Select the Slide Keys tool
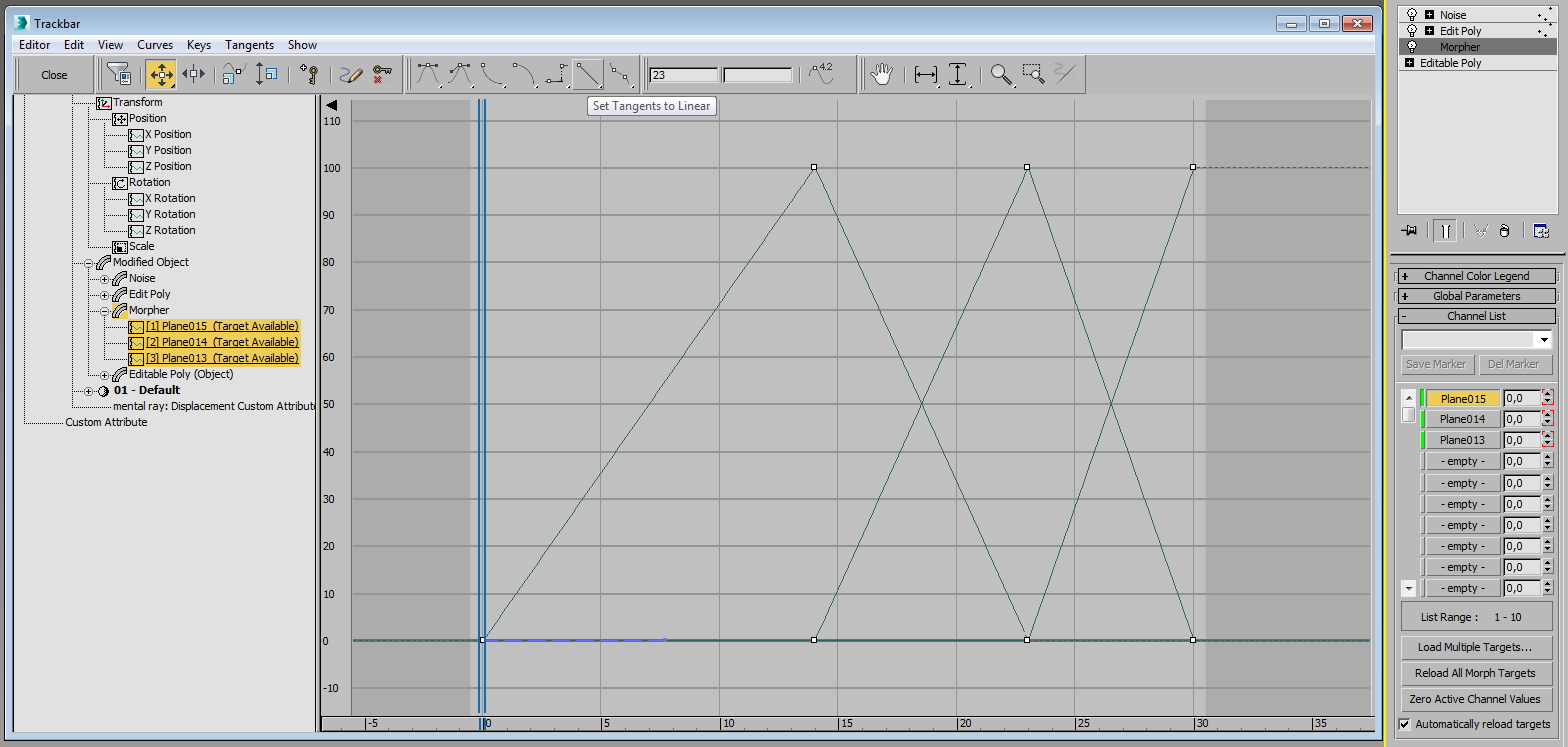The image size is (1568, 747). click(x=194, y=74)
